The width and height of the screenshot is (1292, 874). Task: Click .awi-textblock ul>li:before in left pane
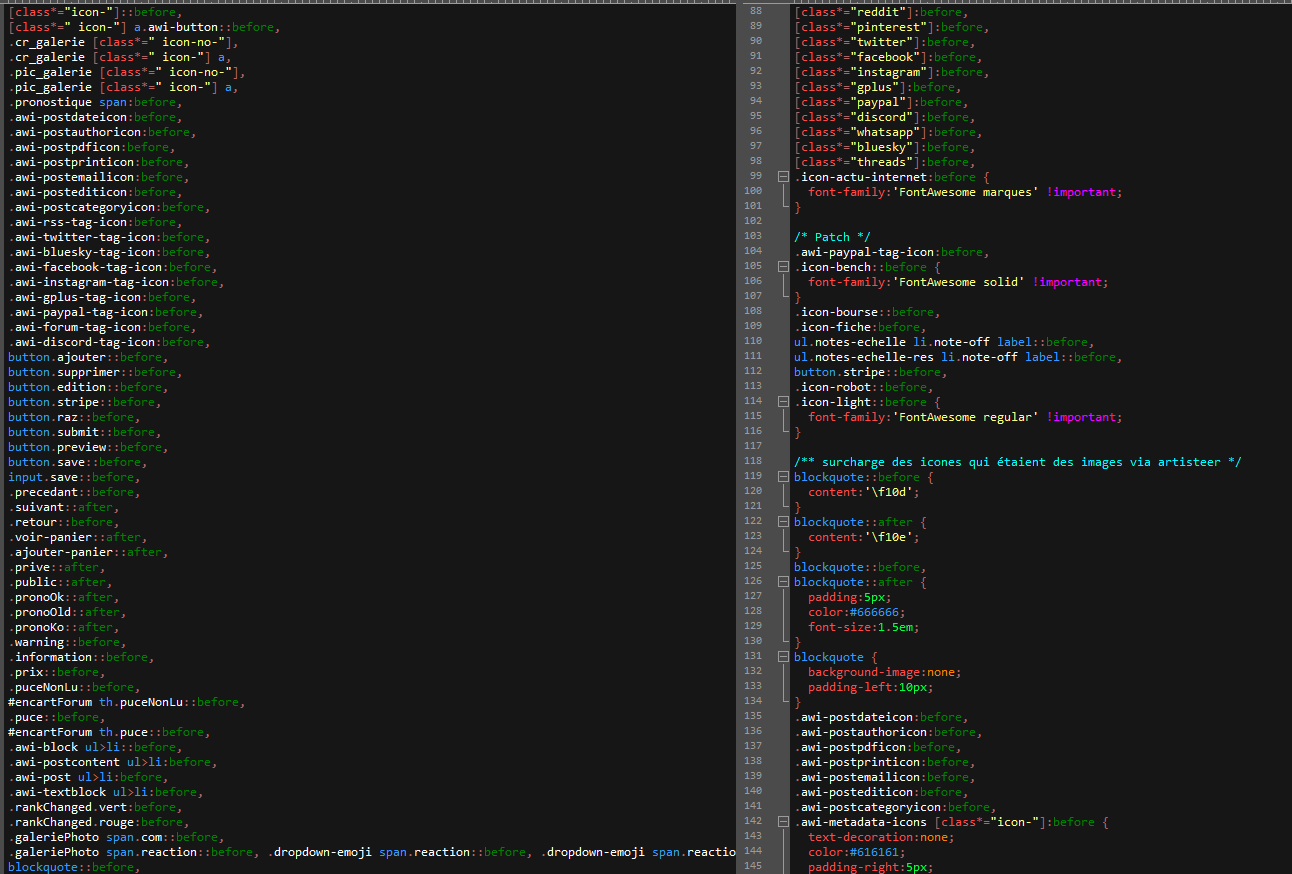tap(106, 792)
